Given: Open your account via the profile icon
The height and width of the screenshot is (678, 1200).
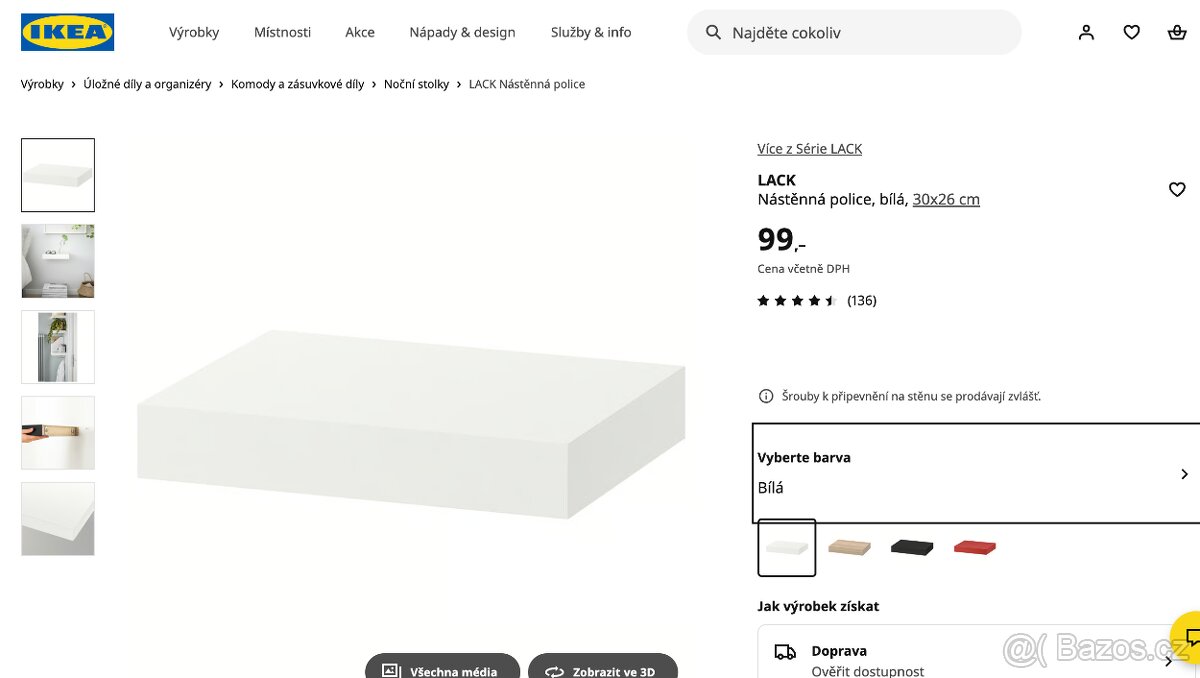Looking at the screenshot, I should [x=1086, y=32].
